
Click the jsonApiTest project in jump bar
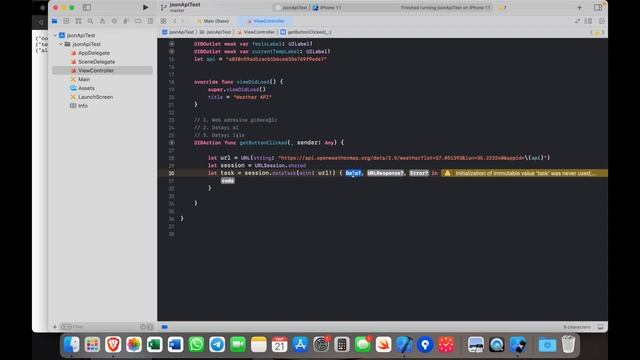(178, 32)
